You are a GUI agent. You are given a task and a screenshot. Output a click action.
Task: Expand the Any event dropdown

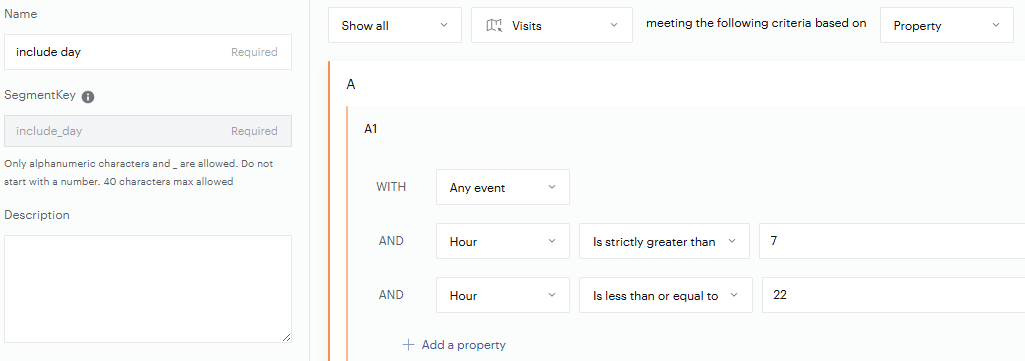click(503, 187)
